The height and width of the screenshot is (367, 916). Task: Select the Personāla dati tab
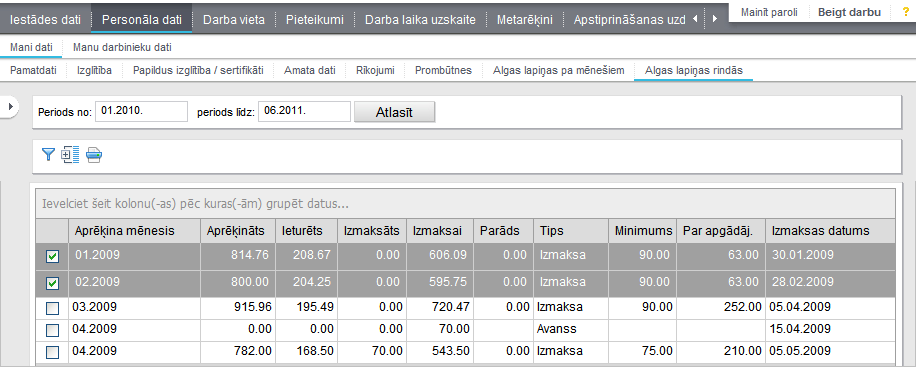click(x=141, y=19)
